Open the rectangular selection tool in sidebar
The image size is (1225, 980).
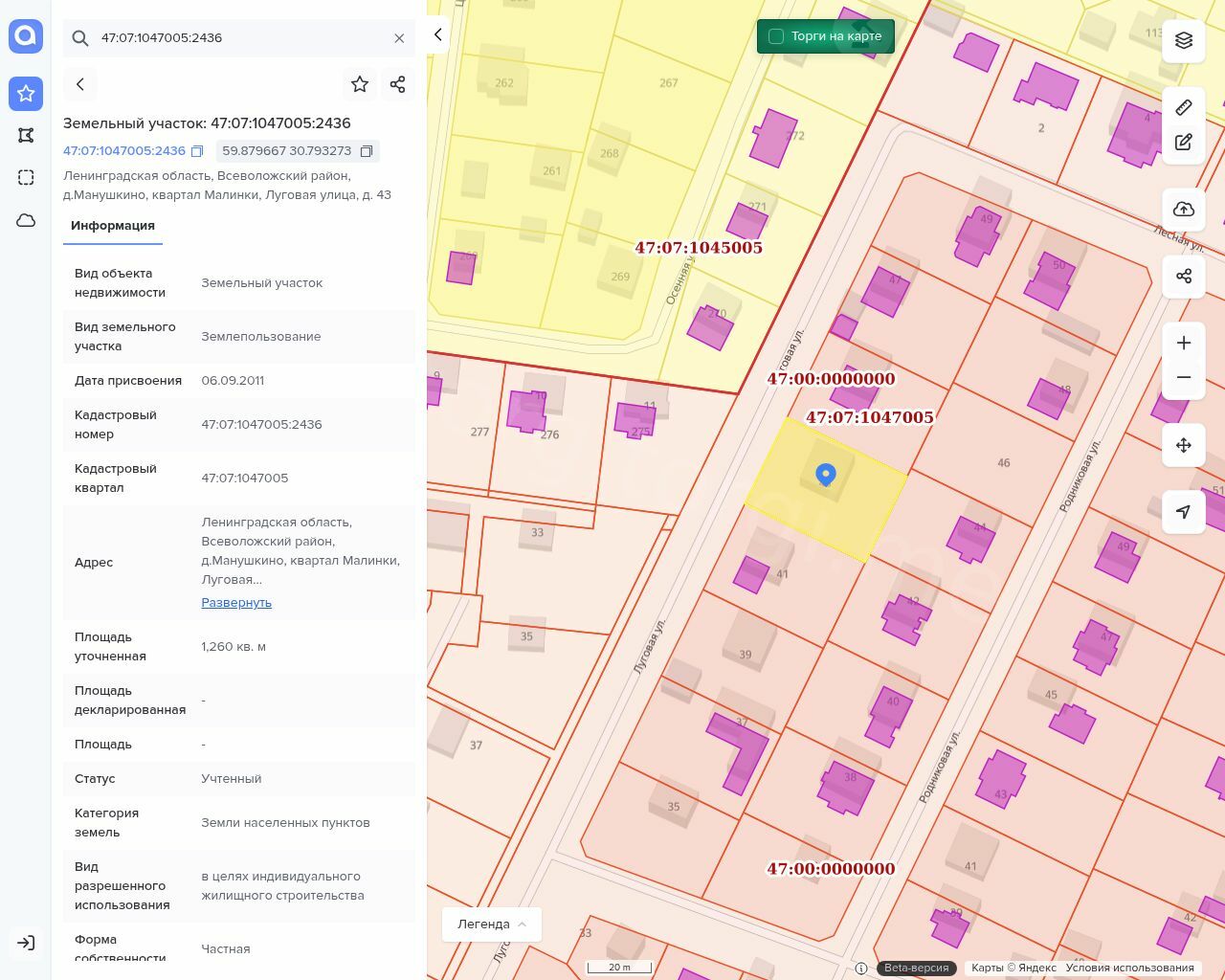coord(26,178)
